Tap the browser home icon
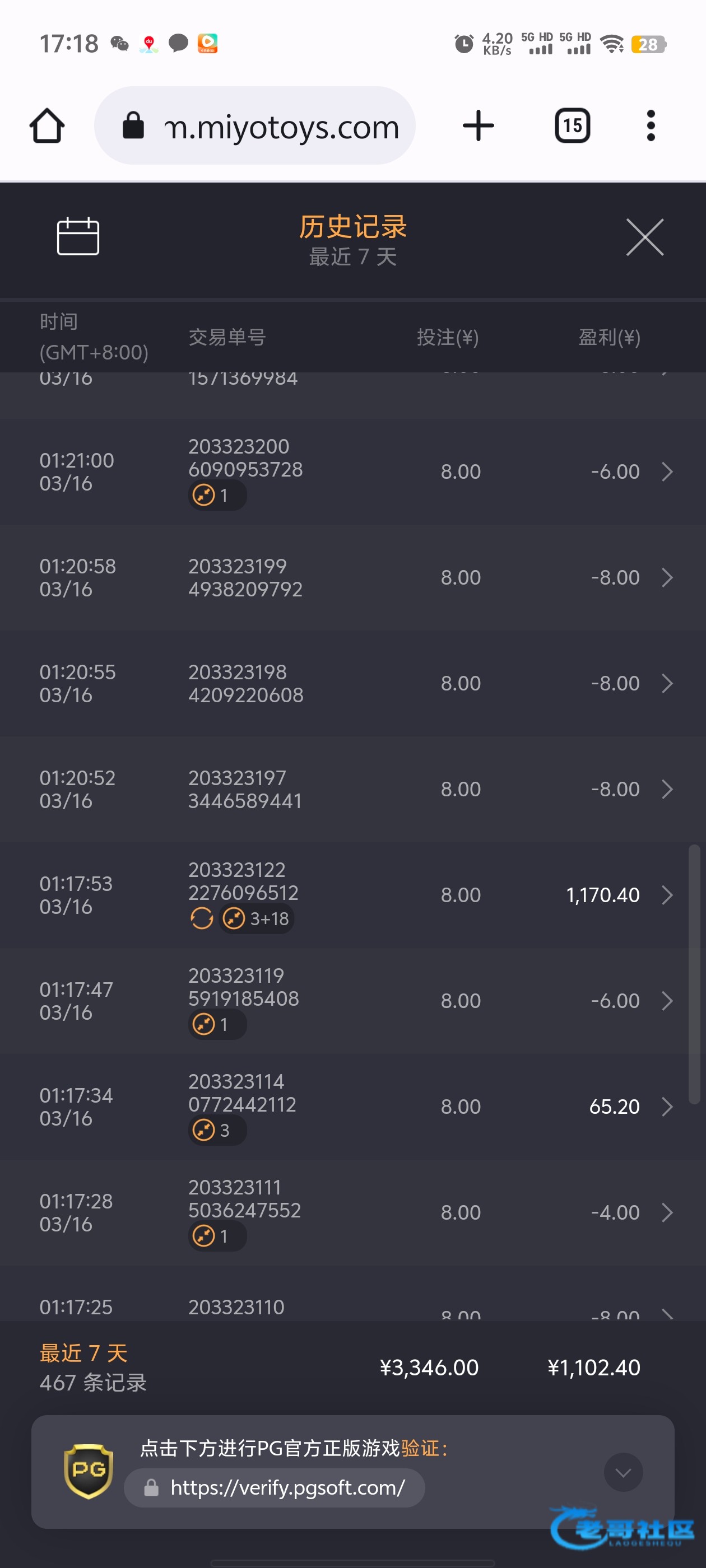Viewport: 706px width, 1568px height. pos(47,126)
